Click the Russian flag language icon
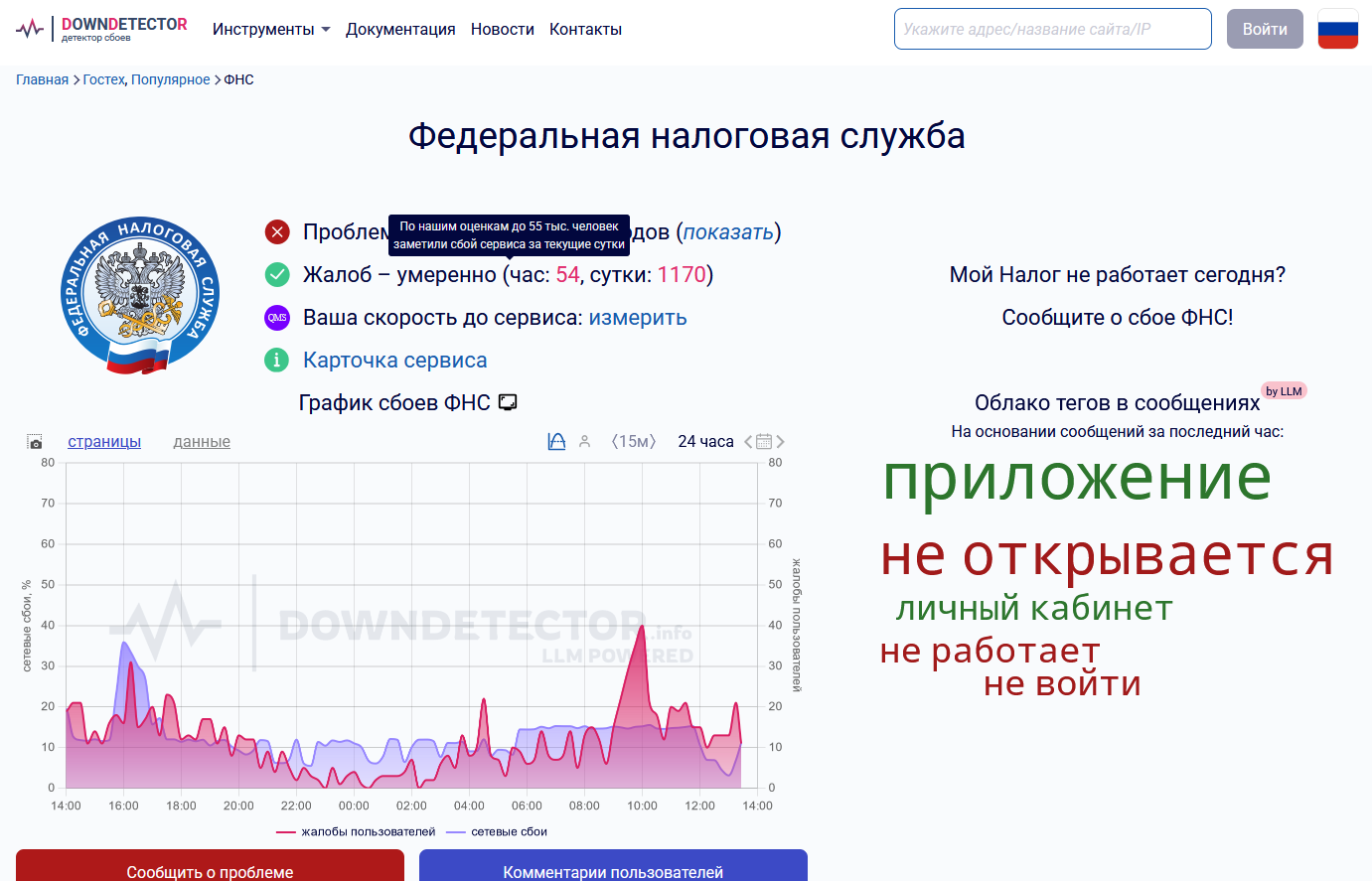 [1337, 29]
